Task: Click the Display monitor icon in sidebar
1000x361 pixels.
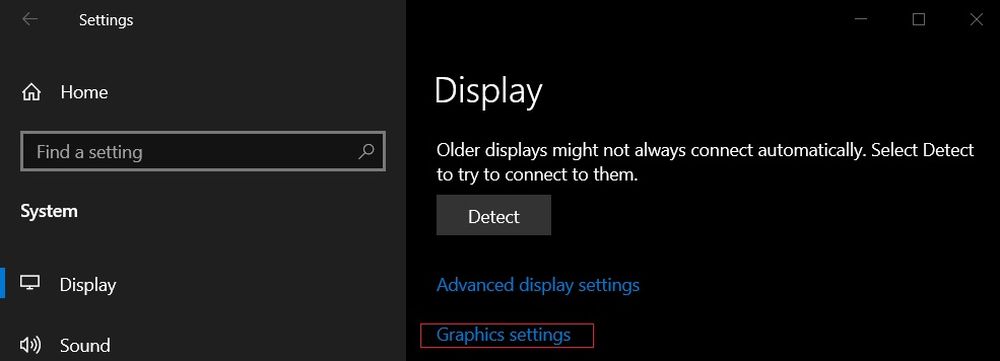Action: click(x=30, y=283)
